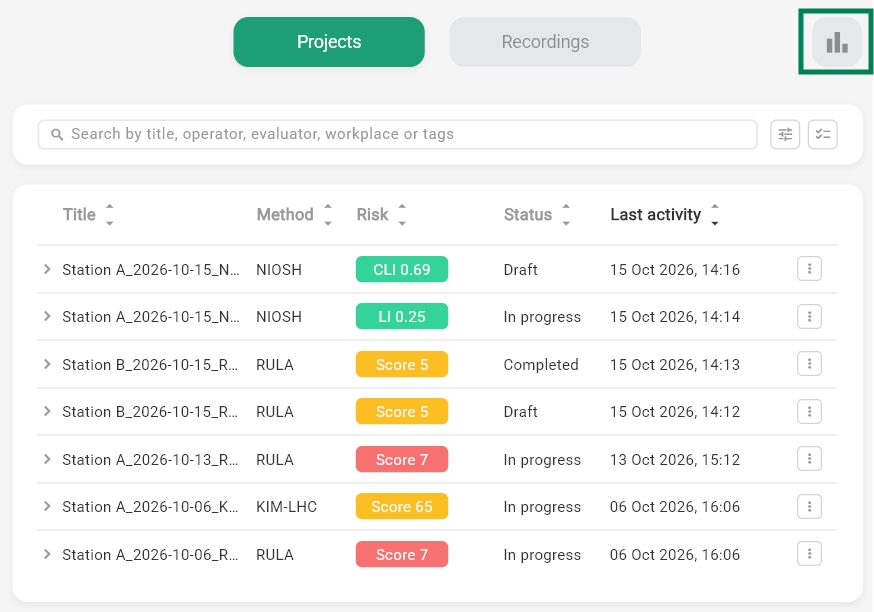This screenshot has width=874, height=612.
Task: Sort by Title column arrows
Action: click(x=110, y=215)
